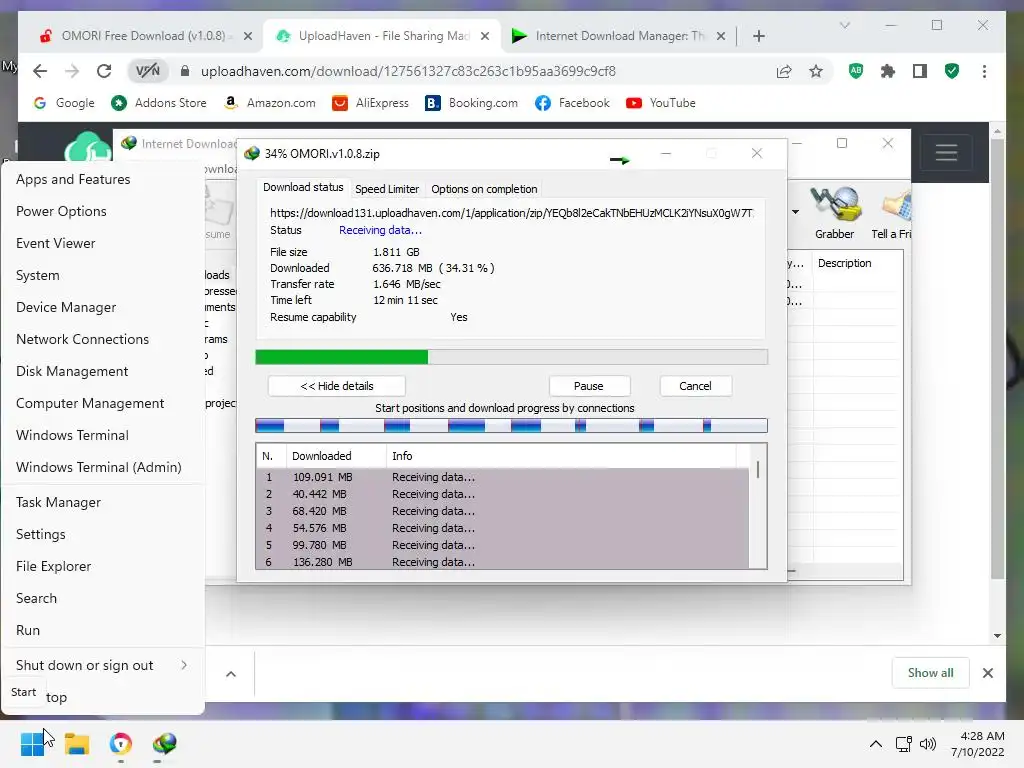Click the Tell a Friend icon
This screenshot has height=768, width=1024.
892,213
